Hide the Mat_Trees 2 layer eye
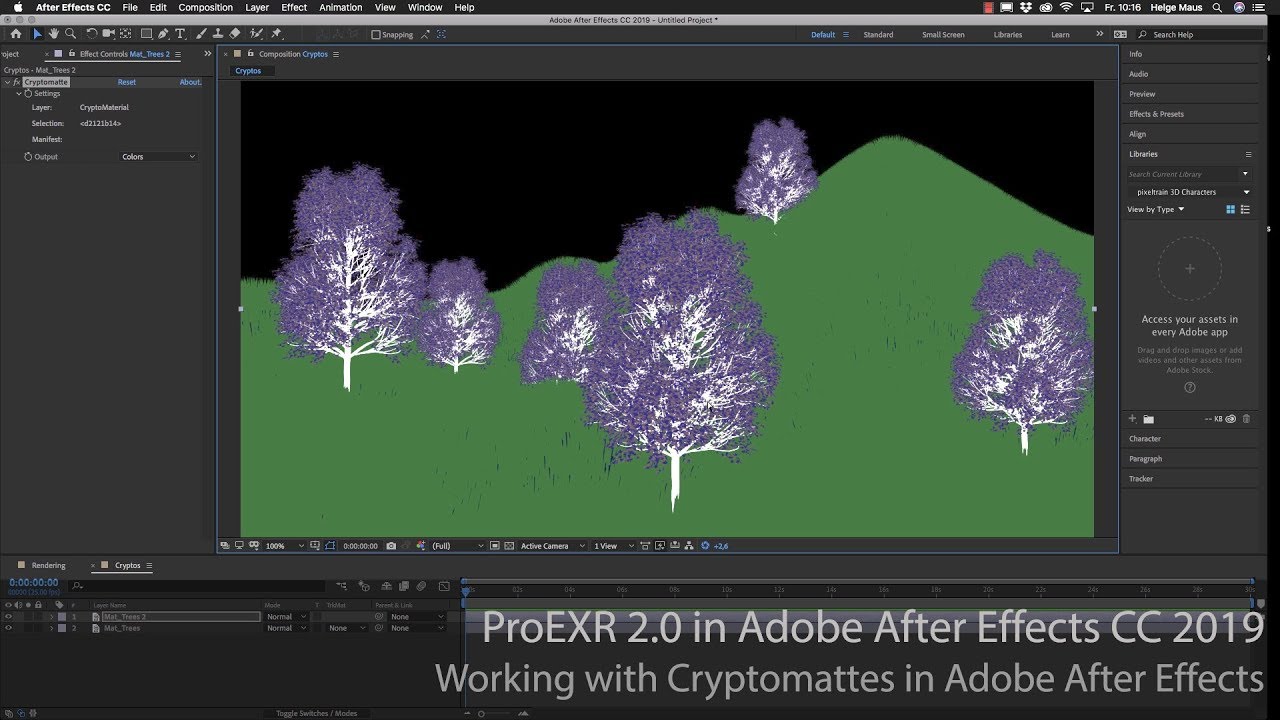 (8, 617)
